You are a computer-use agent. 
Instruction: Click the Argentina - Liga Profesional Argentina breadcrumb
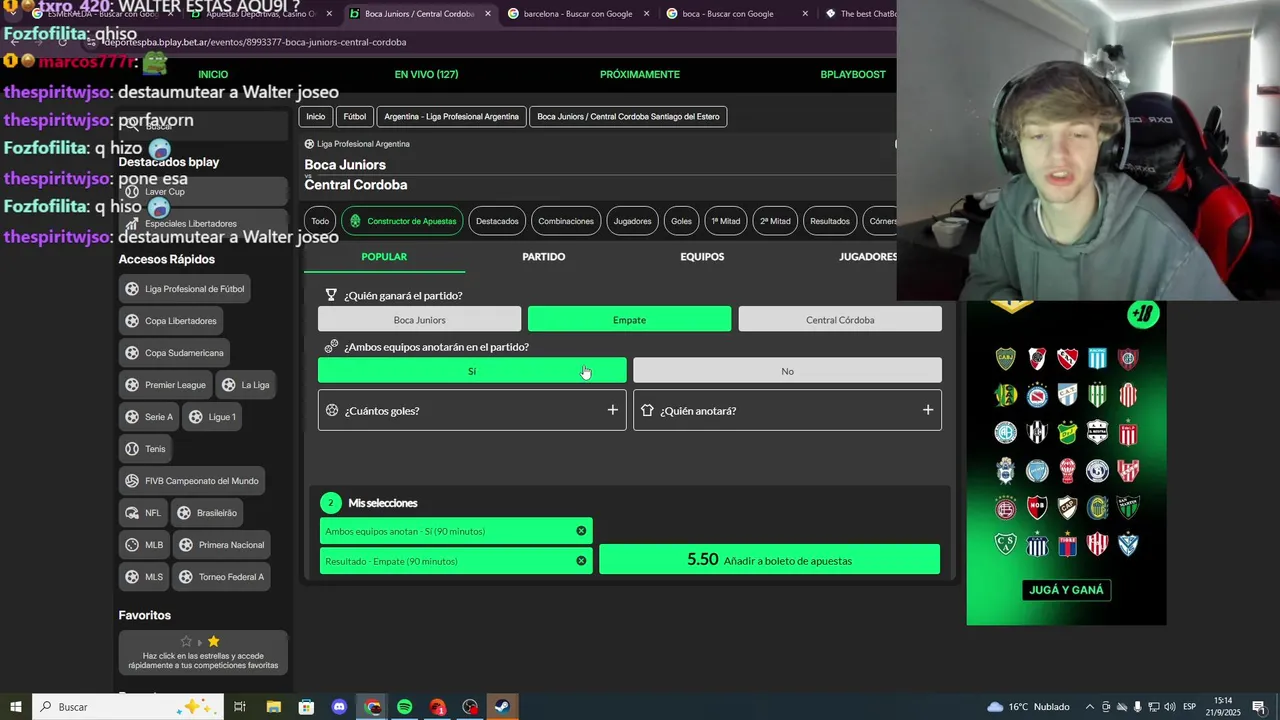[x=451, y=116]
